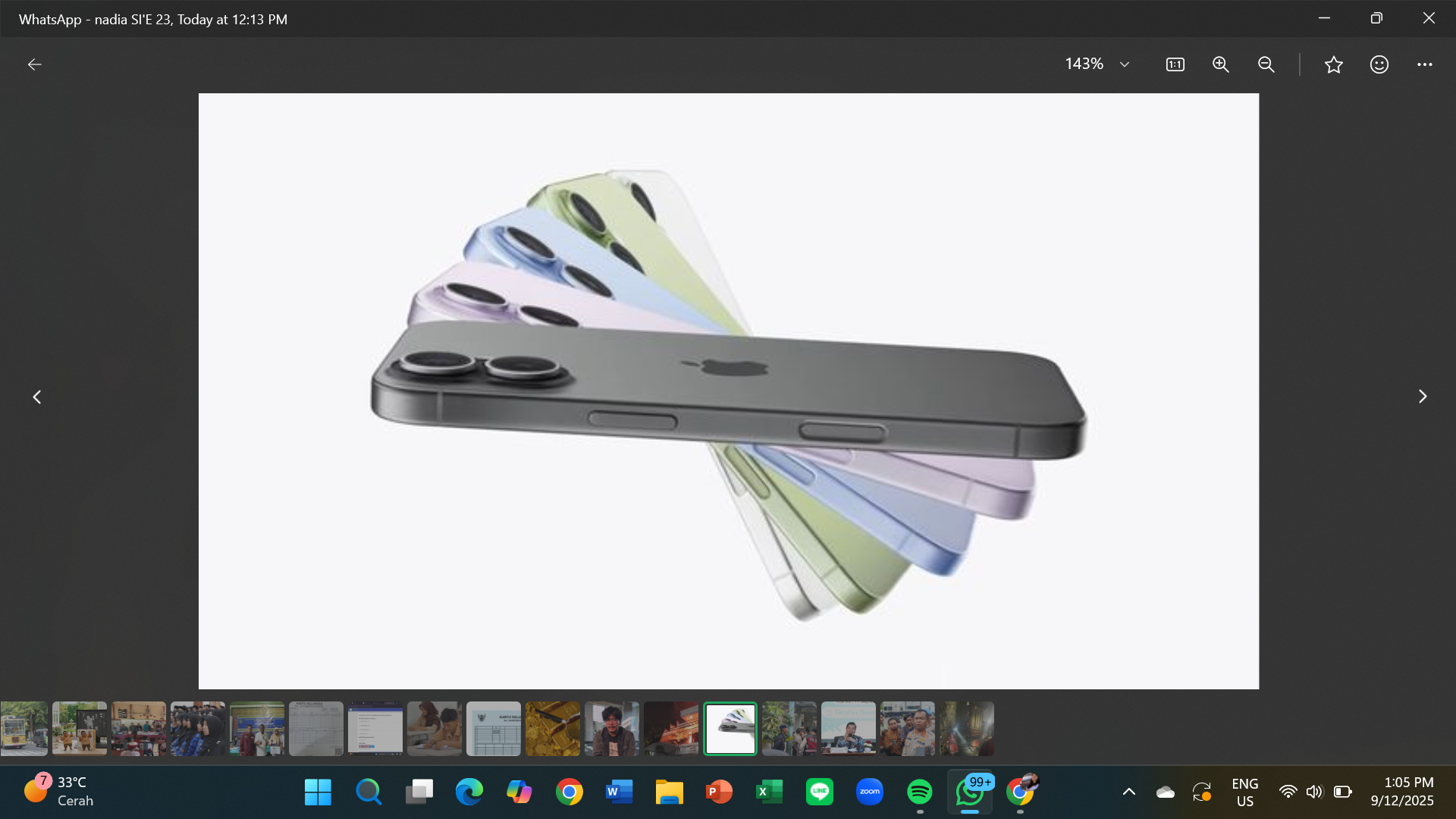
Task: Open the yellow bus street thumbnail
Action: coord(24,729)
